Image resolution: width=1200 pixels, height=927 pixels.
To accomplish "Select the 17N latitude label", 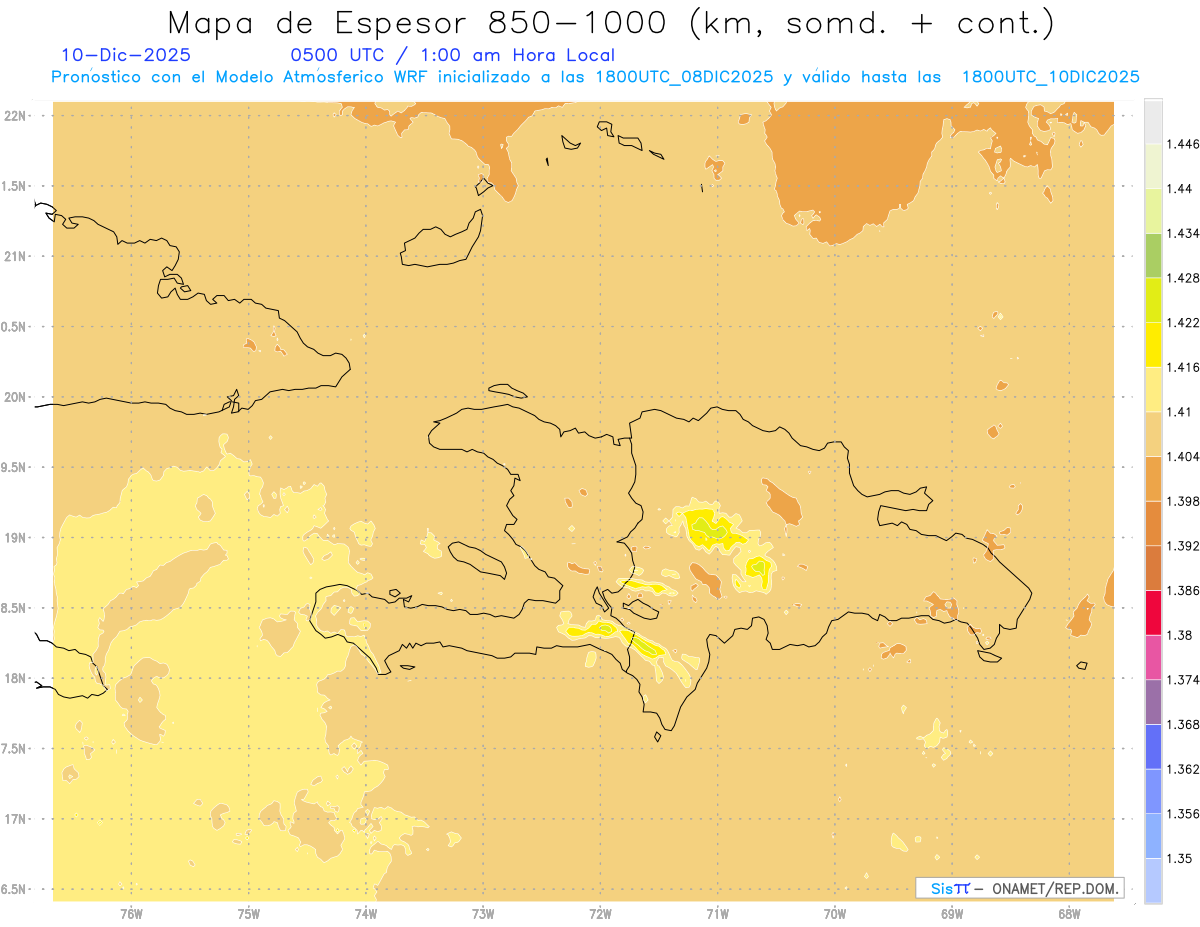I will point(15,818).
